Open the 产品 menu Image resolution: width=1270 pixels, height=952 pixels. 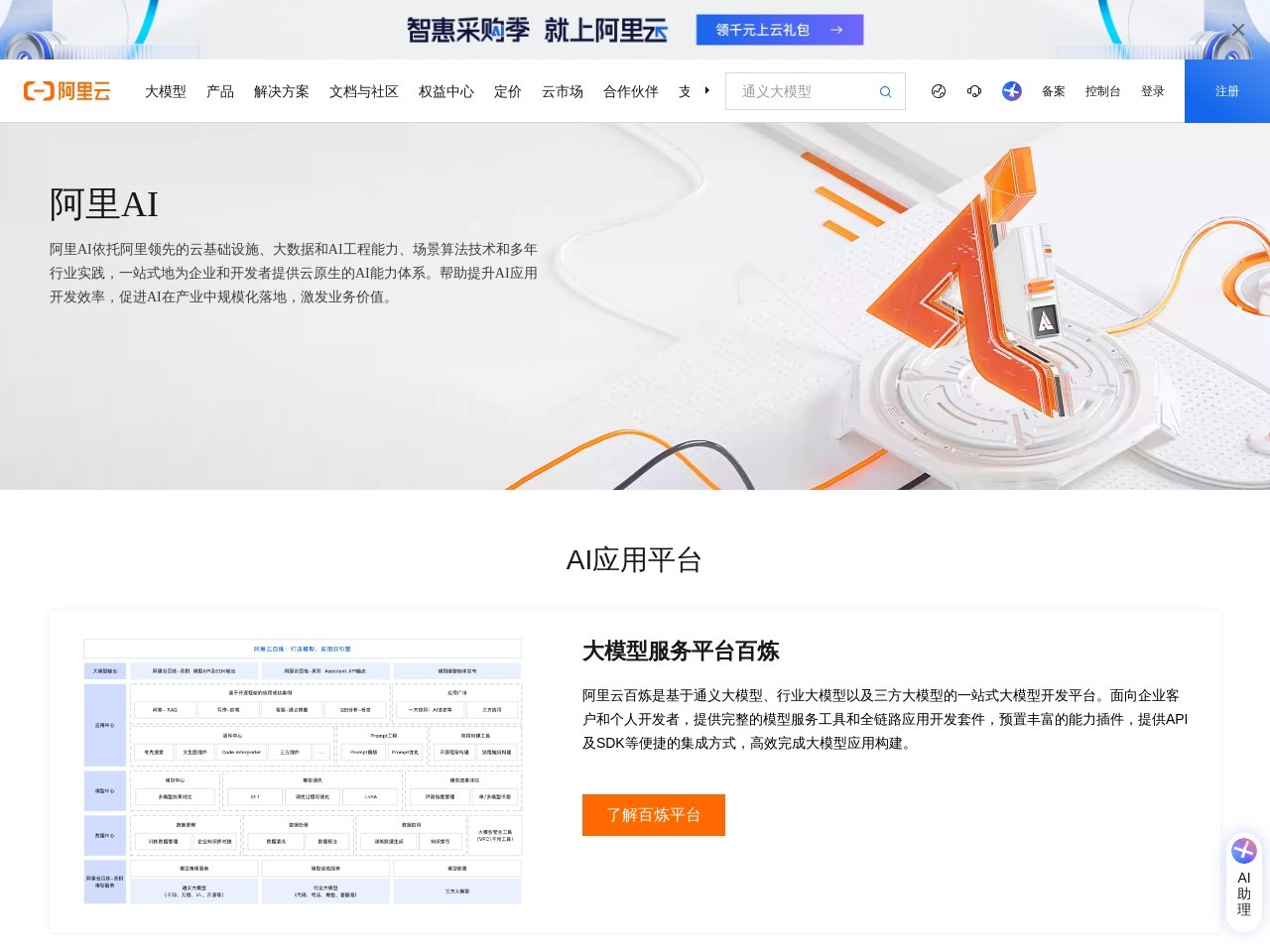[220, 91]
